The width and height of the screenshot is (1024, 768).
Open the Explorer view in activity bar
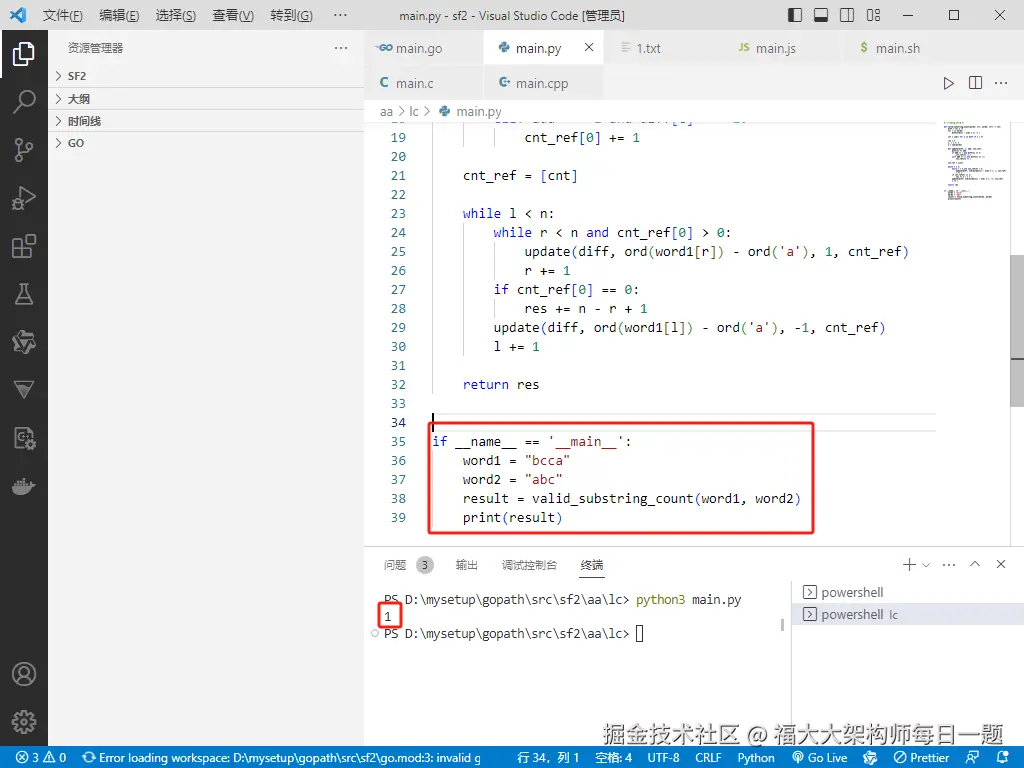point(24,54)
